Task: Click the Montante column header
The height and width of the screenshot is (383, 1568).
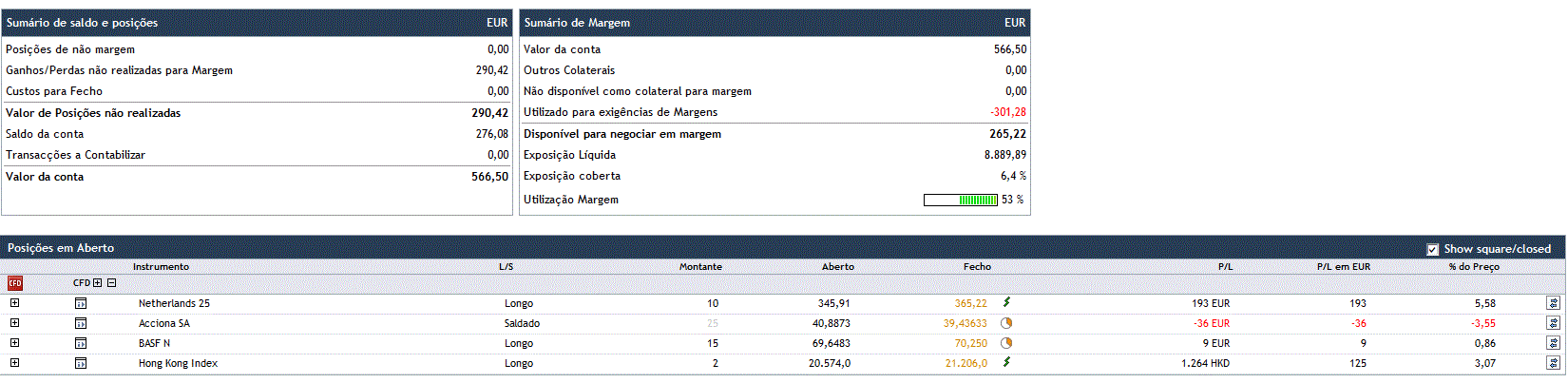Action: [700, 267]
